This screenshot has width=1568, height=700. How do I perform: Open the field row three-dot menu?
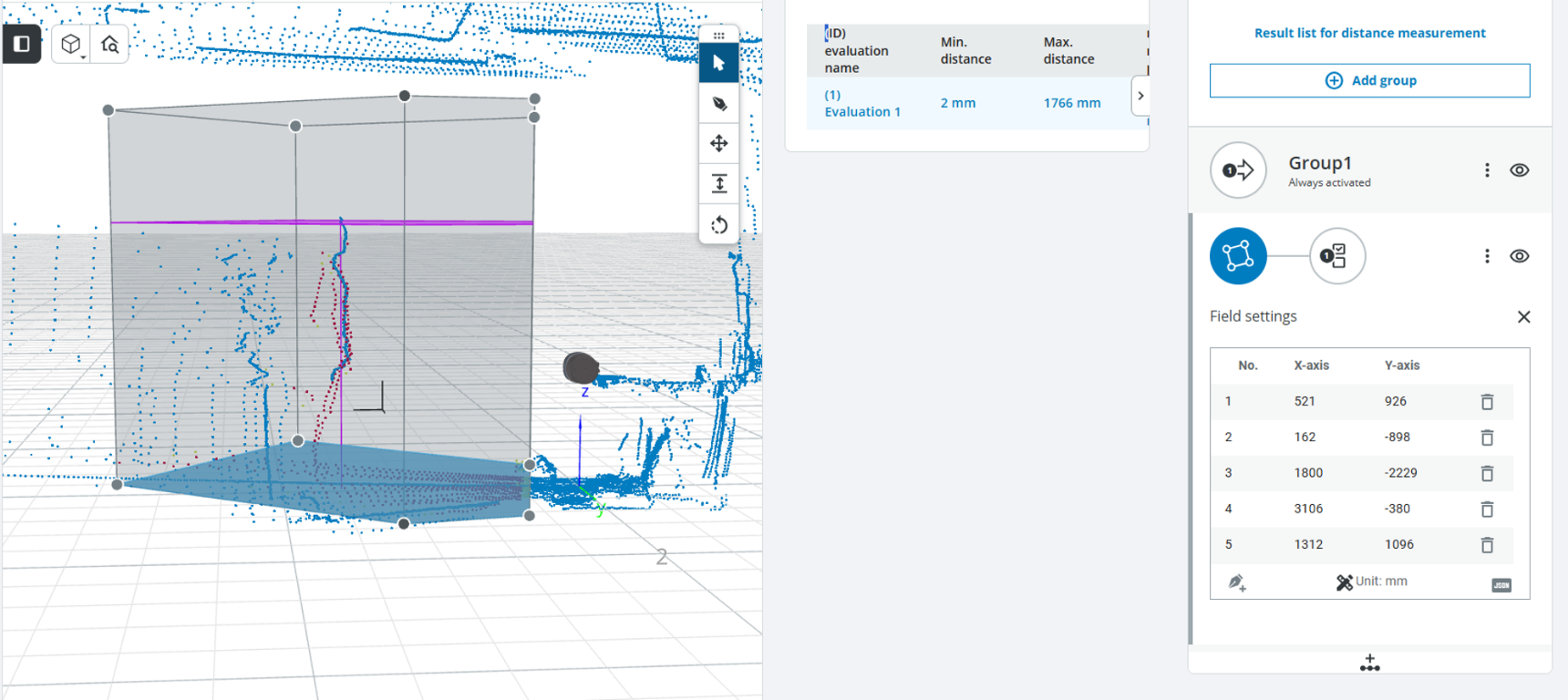(x=1487, y=256)
